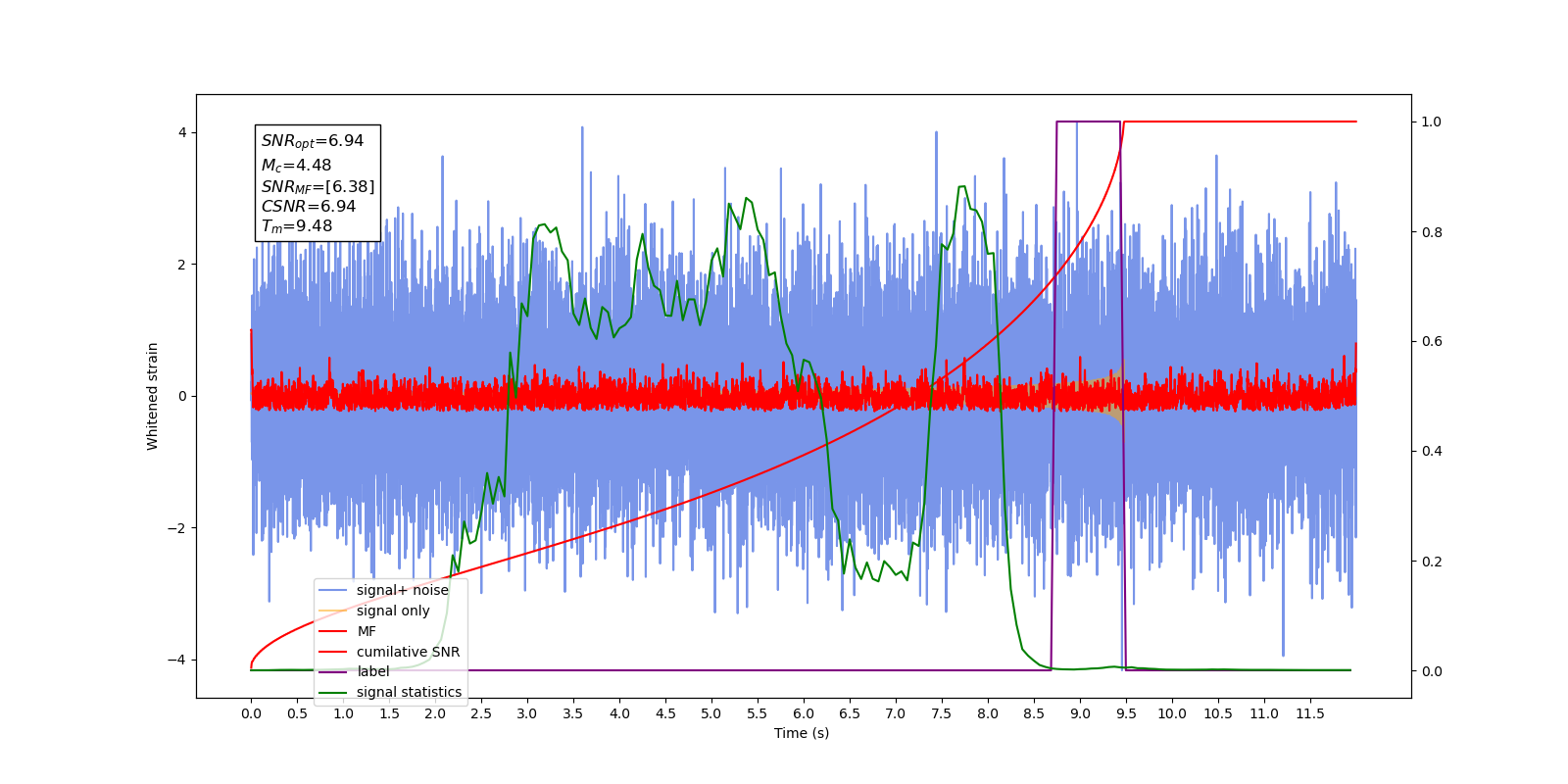Click the x-axis tick label 9.5
The image size is (1568, 784).
click(x=1126, y=713)
